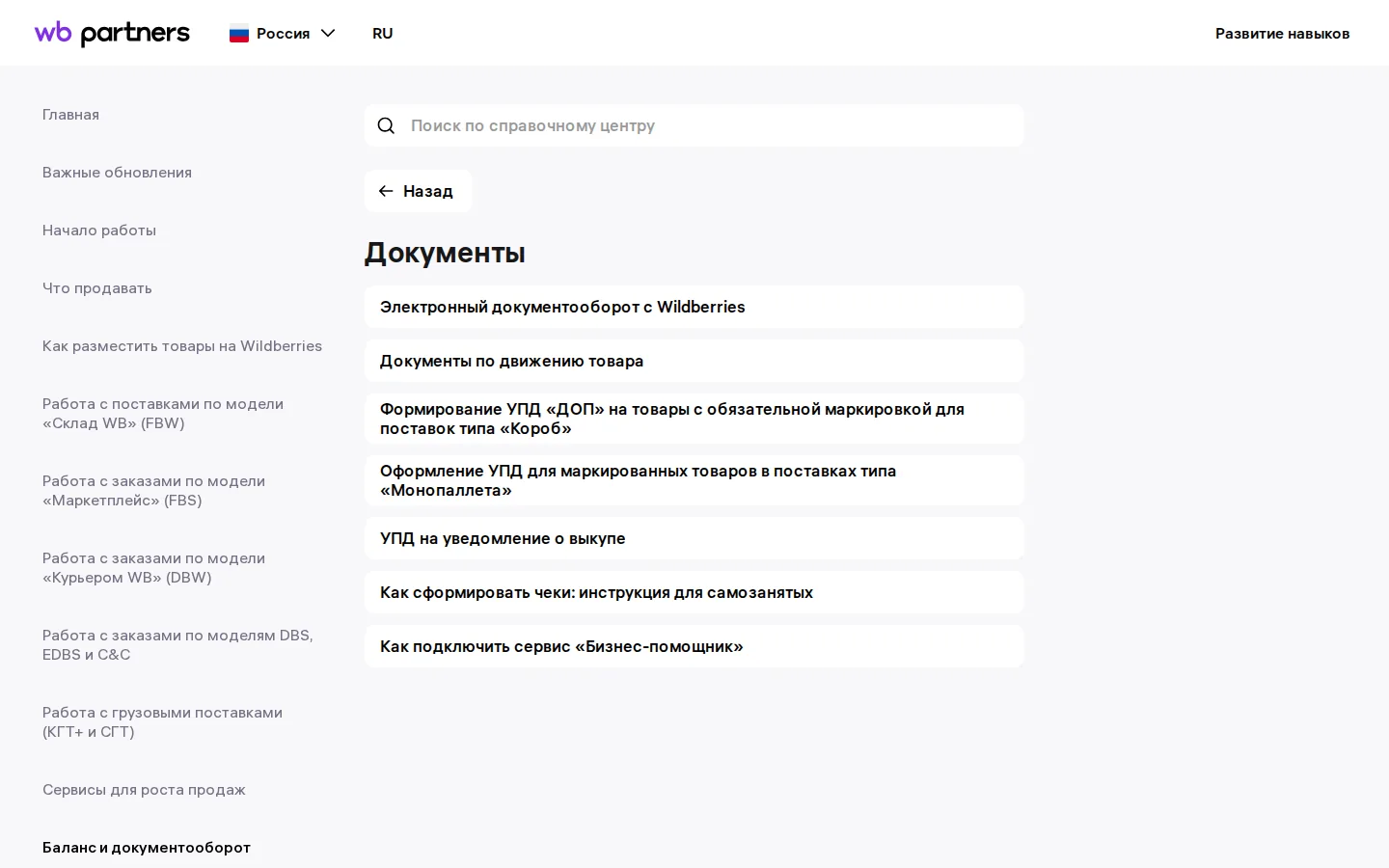Screen dimensions: 1389x868
Task: Select Начало работы sidebar item
Action: pyautogui.click(x=99, y=231)
